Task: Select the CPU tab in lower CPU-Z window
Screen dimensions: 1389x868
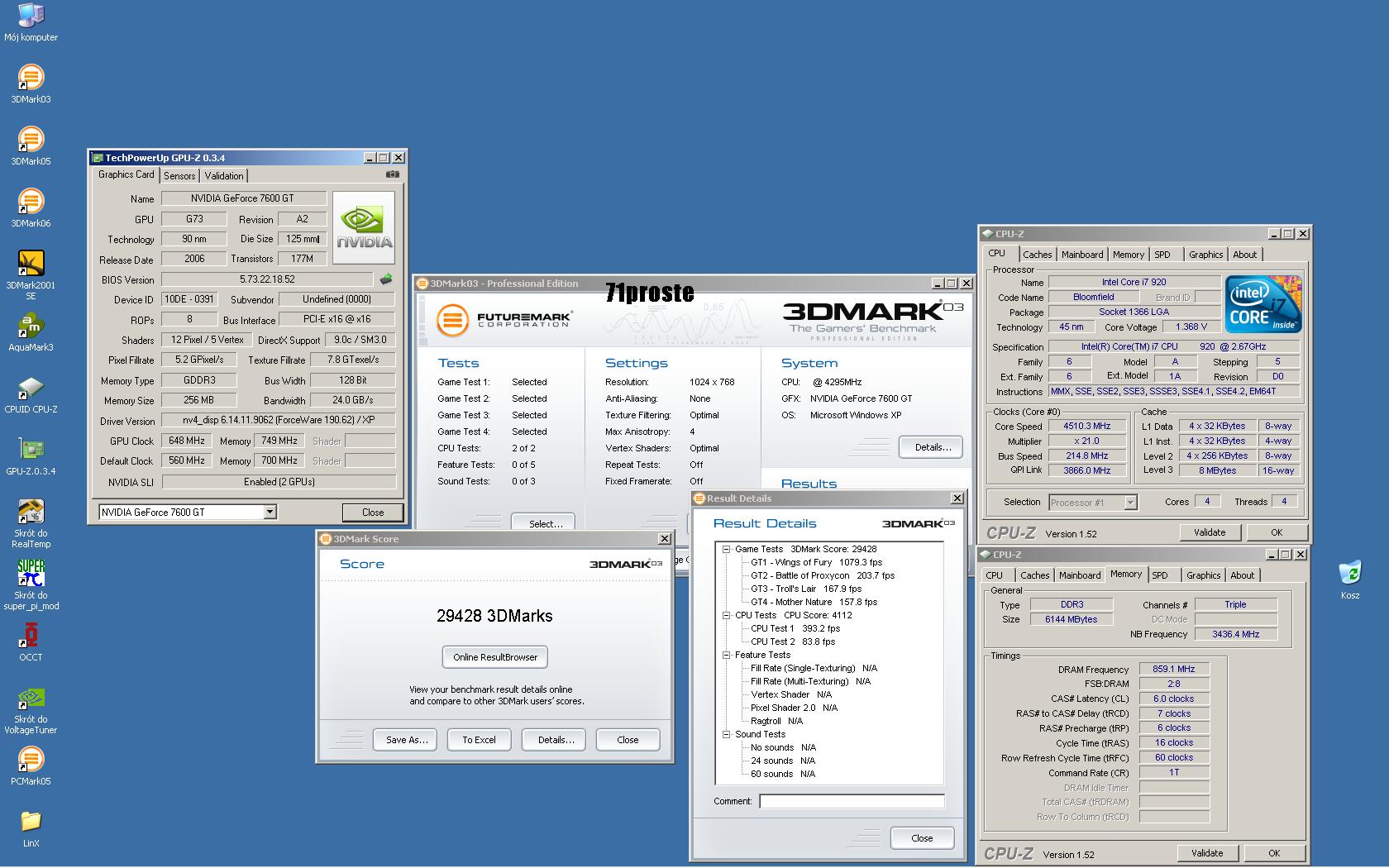Action: 995,575
